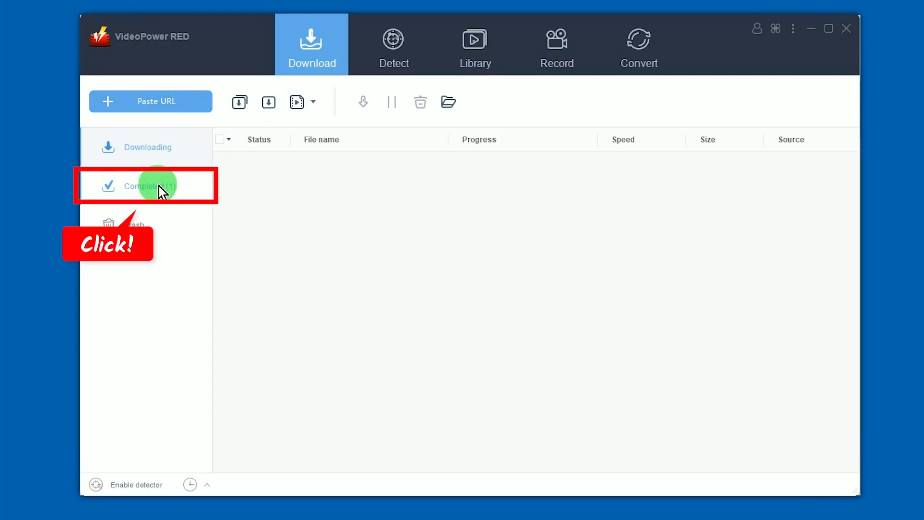Click the start download arrow icon
The height and width of the screenshot is (520, 924).
pyautogui.click(x=363, y=102)
